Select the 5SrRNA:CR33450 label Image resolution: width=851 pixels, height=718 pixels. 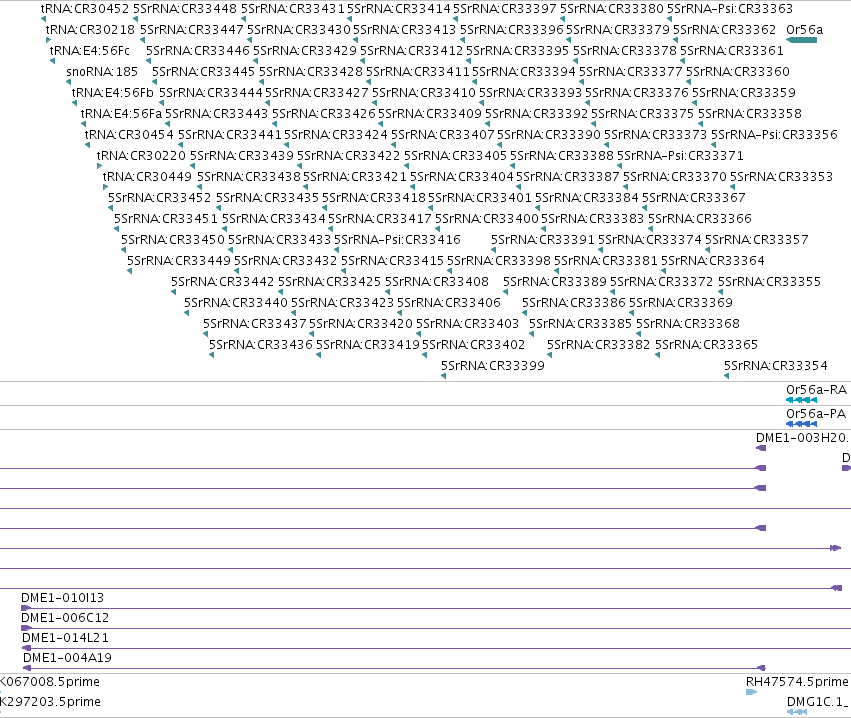point(173,239)
